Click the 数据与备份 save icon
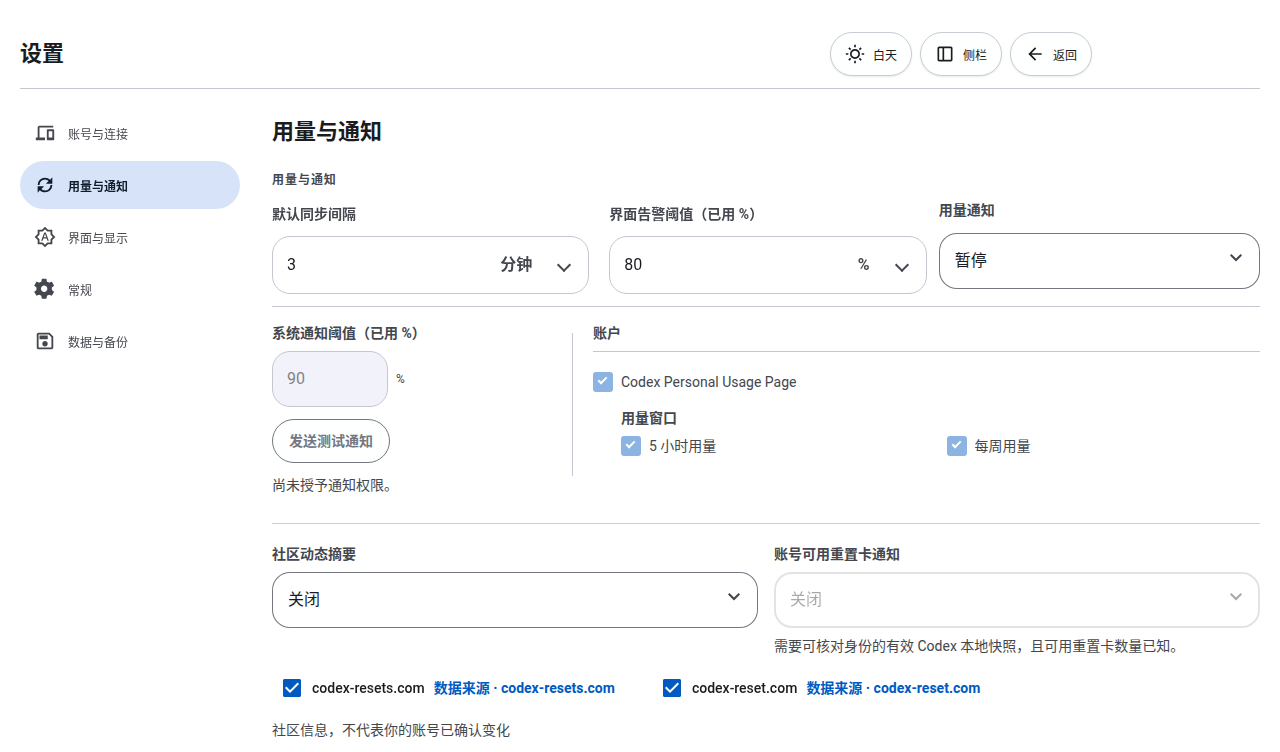The width and height of the screenshot is (1280, 752). [x=44, y=341]
